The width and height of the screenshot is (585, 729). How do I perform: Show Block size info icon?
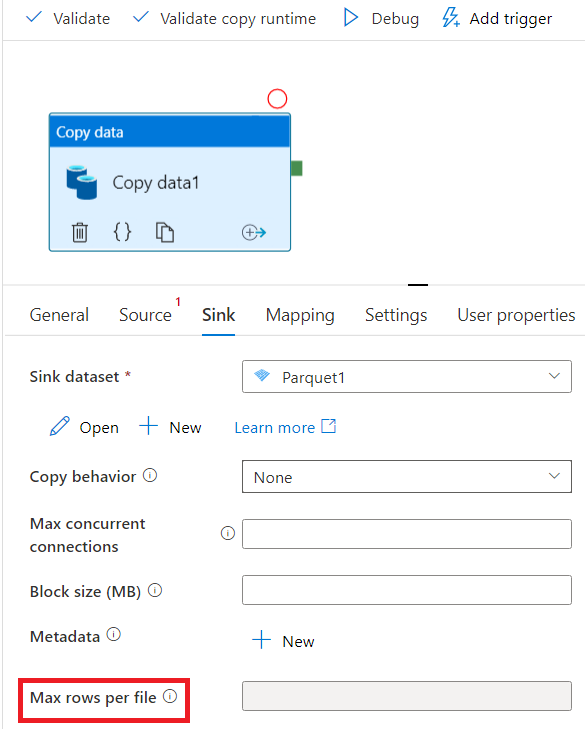click(155, 590)
